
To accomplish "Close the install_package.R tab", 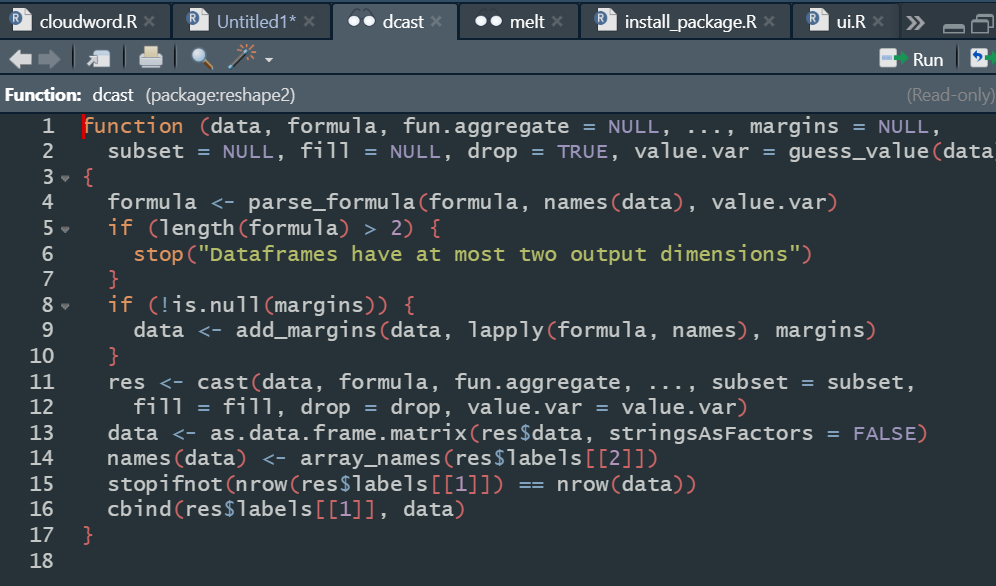I will [x=769, y=22].
